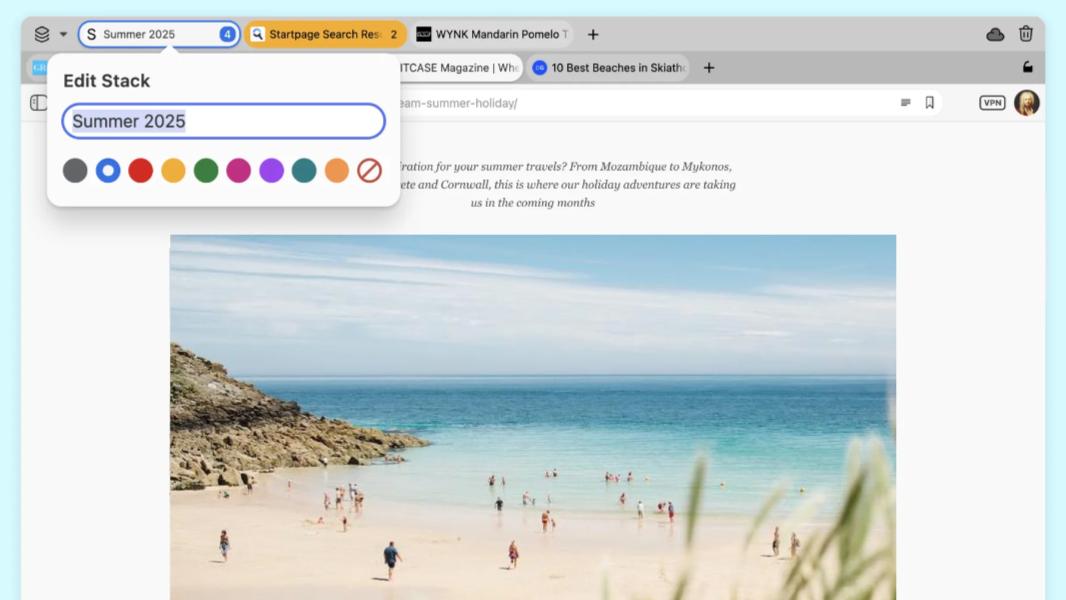Open reader mode icon in address bar
The width and height of the screenshot is (1066, 600).
pos(906,103)
